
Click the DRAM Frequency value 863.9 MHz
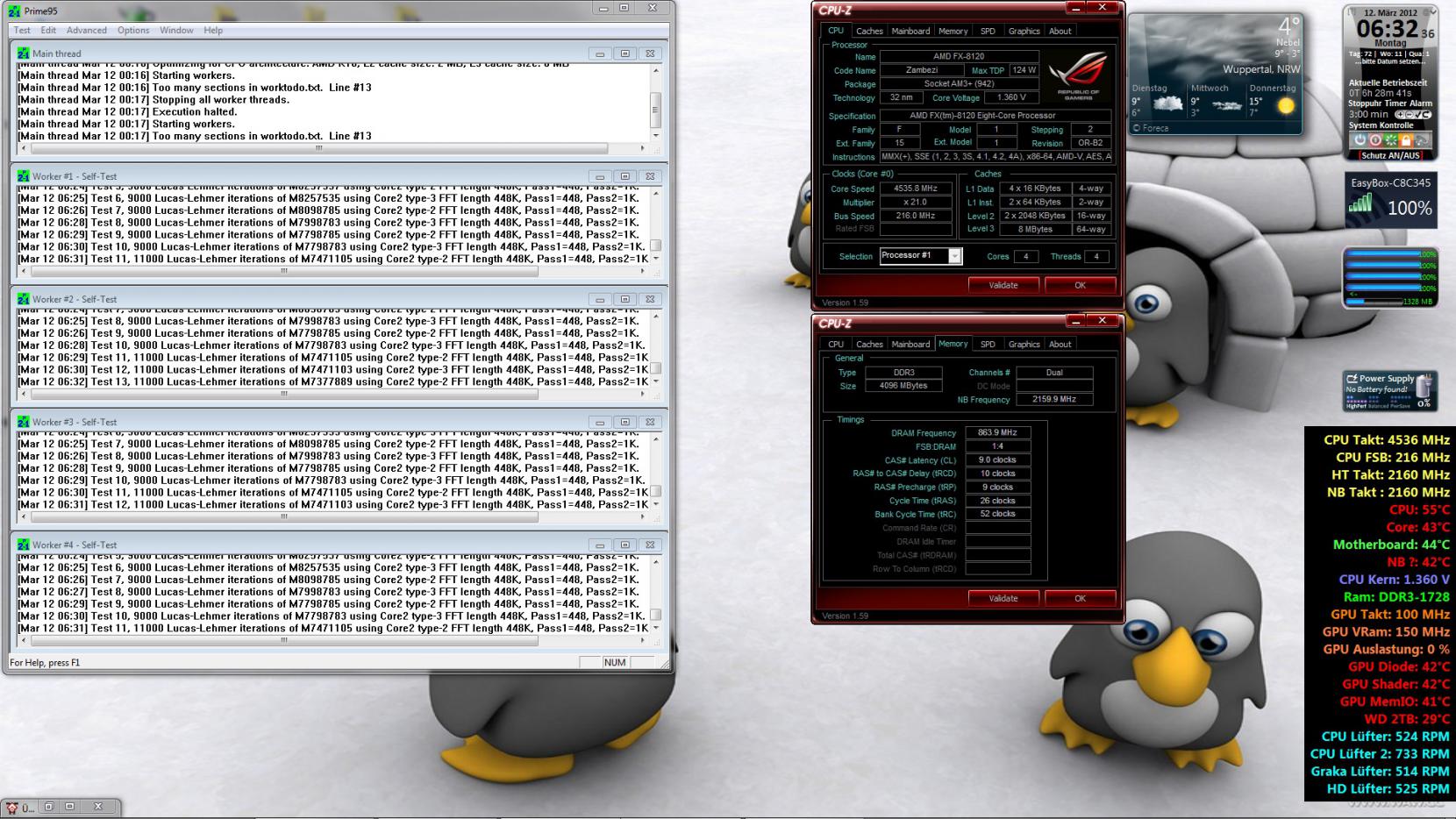point(997,432)
